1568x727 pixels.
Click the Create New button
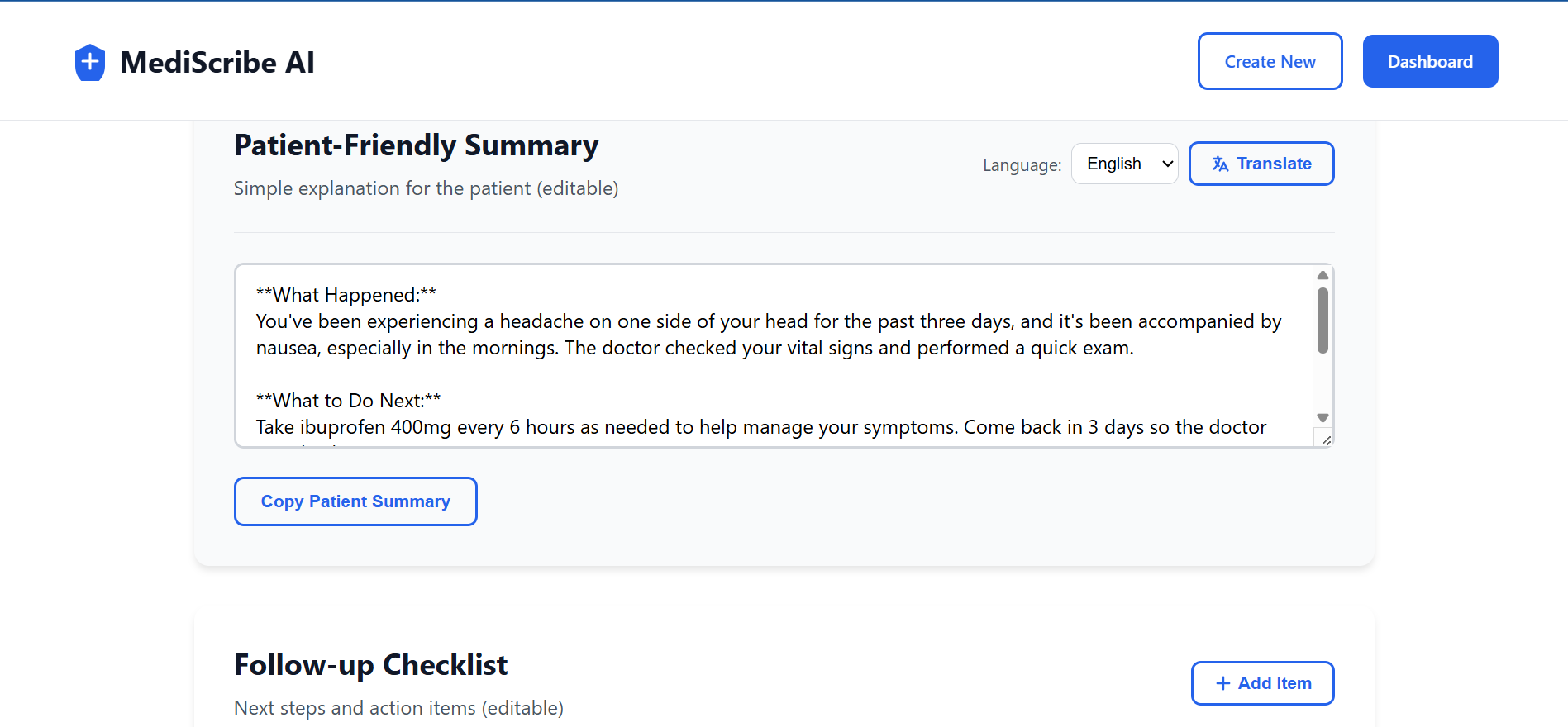tap(1270, 61)
